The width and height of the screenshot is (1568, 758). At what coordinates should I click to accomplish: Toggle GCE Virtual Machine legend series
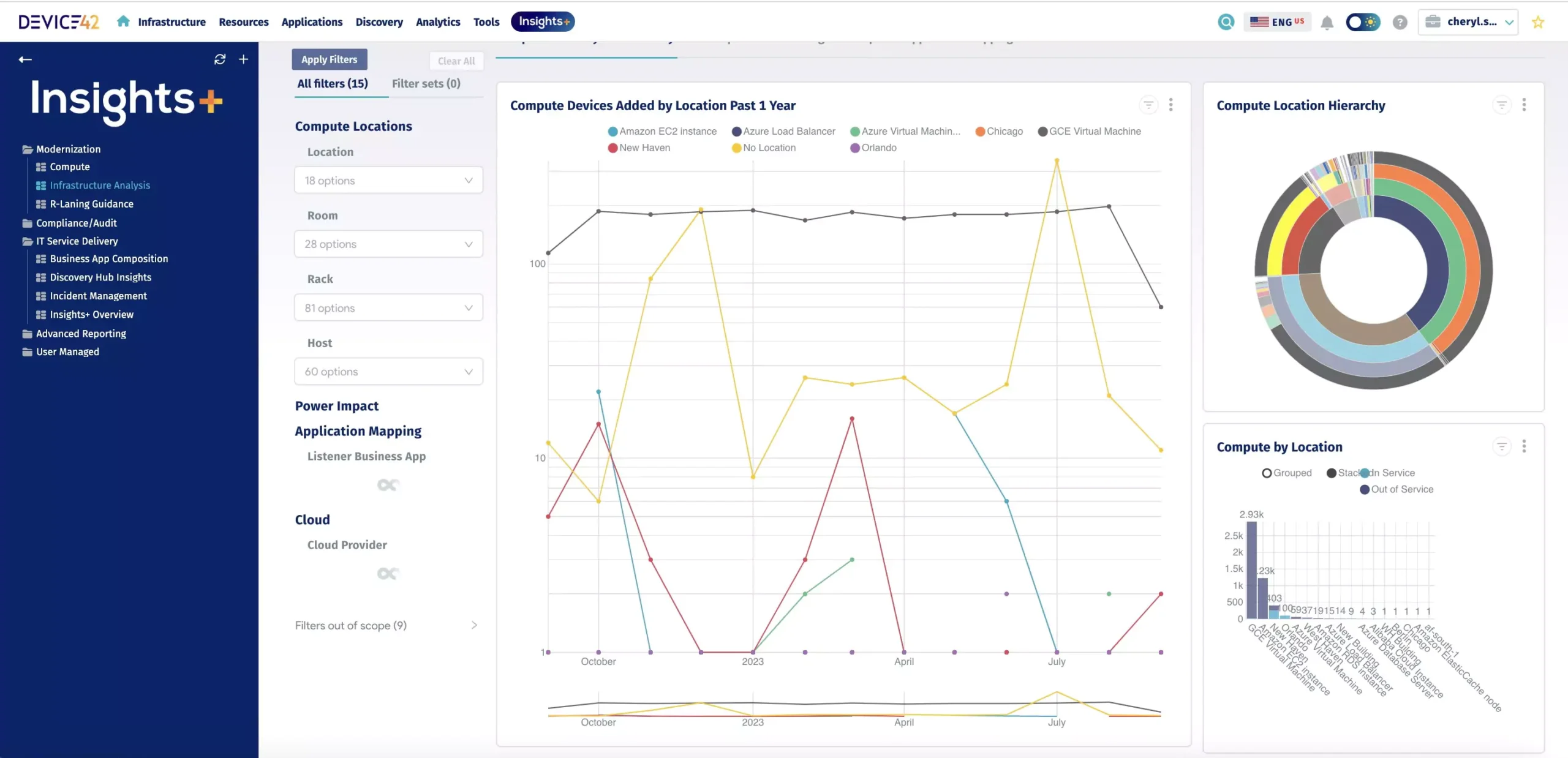click(1090, 131)
